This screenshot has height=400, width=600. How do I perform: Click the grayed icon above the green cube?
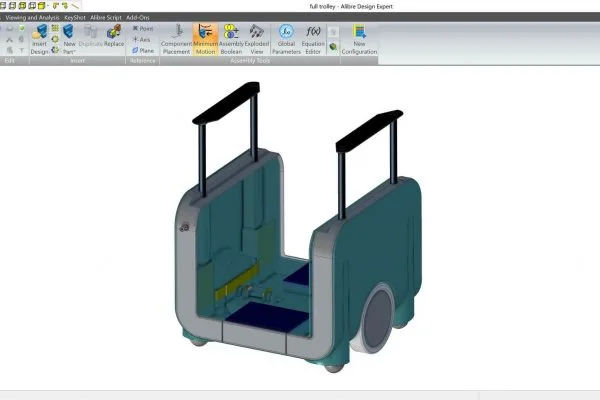pos(333,32)
